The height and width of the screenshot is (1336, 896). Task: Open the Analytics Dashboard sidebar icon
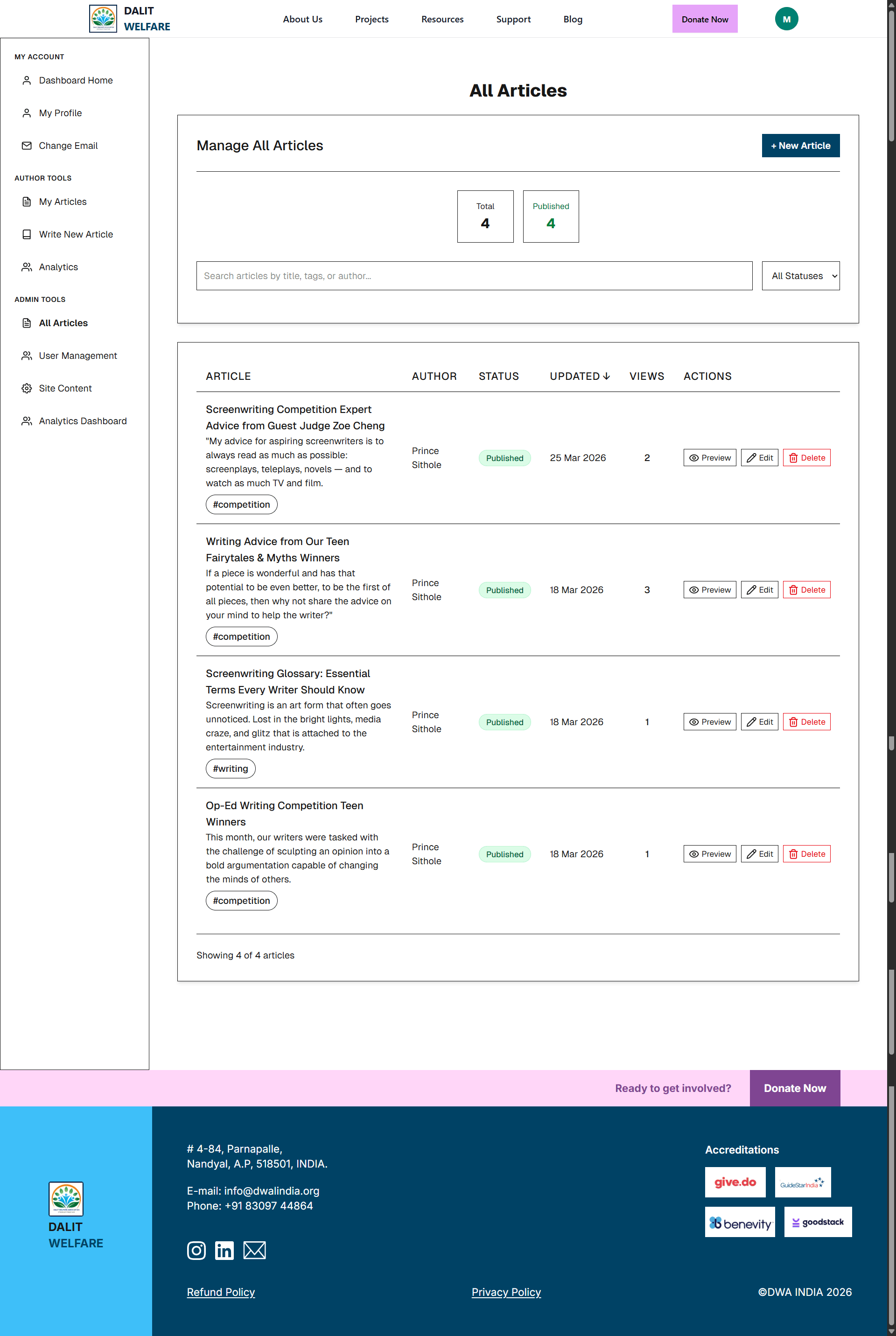pos(26,420)
